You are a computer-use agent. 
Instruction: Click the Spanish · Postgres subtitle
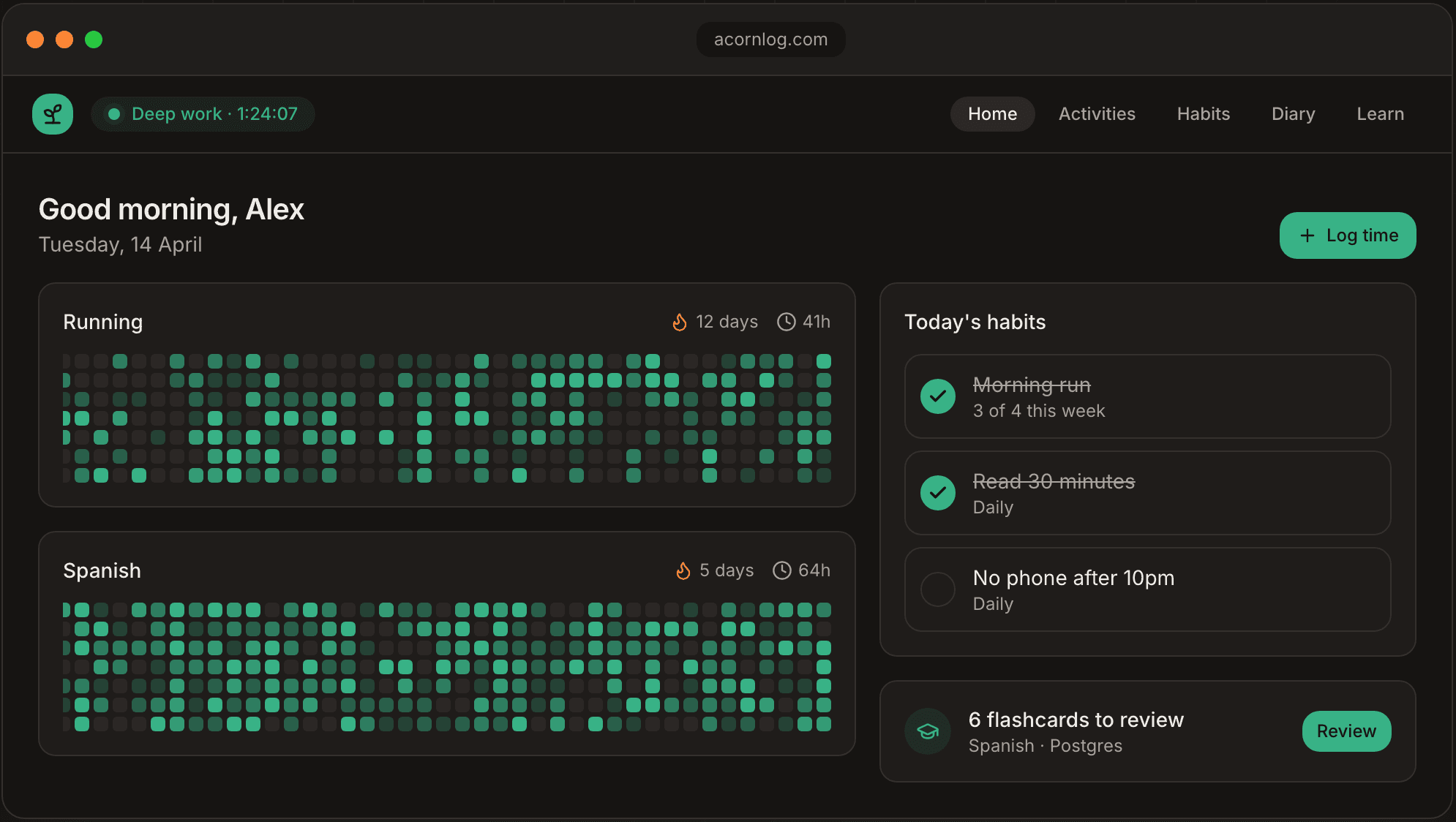(1045, 746)
